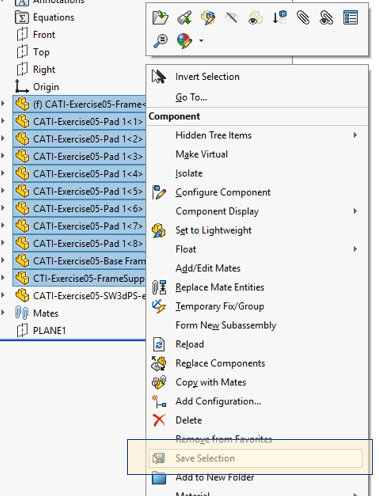
Task: Click the Appearances color ball icon
Action: [x=184, y=41]
